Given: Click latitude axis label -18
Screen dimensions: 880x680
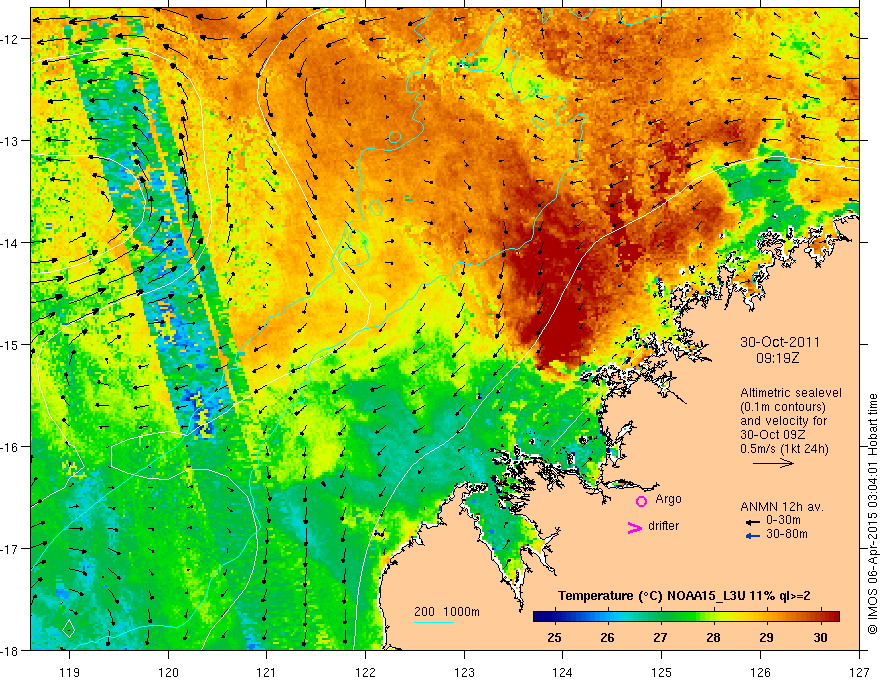Looking at the screenshot, I should coord(11,651).
